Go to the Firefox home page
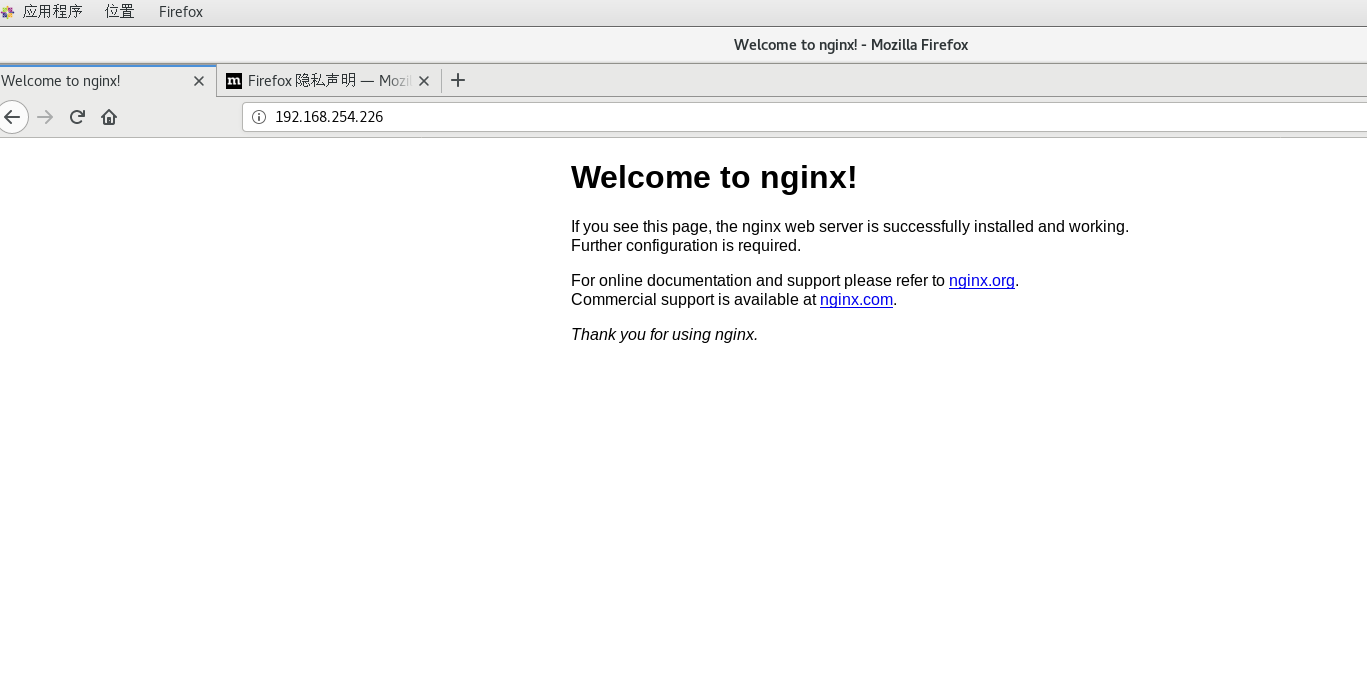Viewport: 1367px width, 678px height. click(109, 117)
